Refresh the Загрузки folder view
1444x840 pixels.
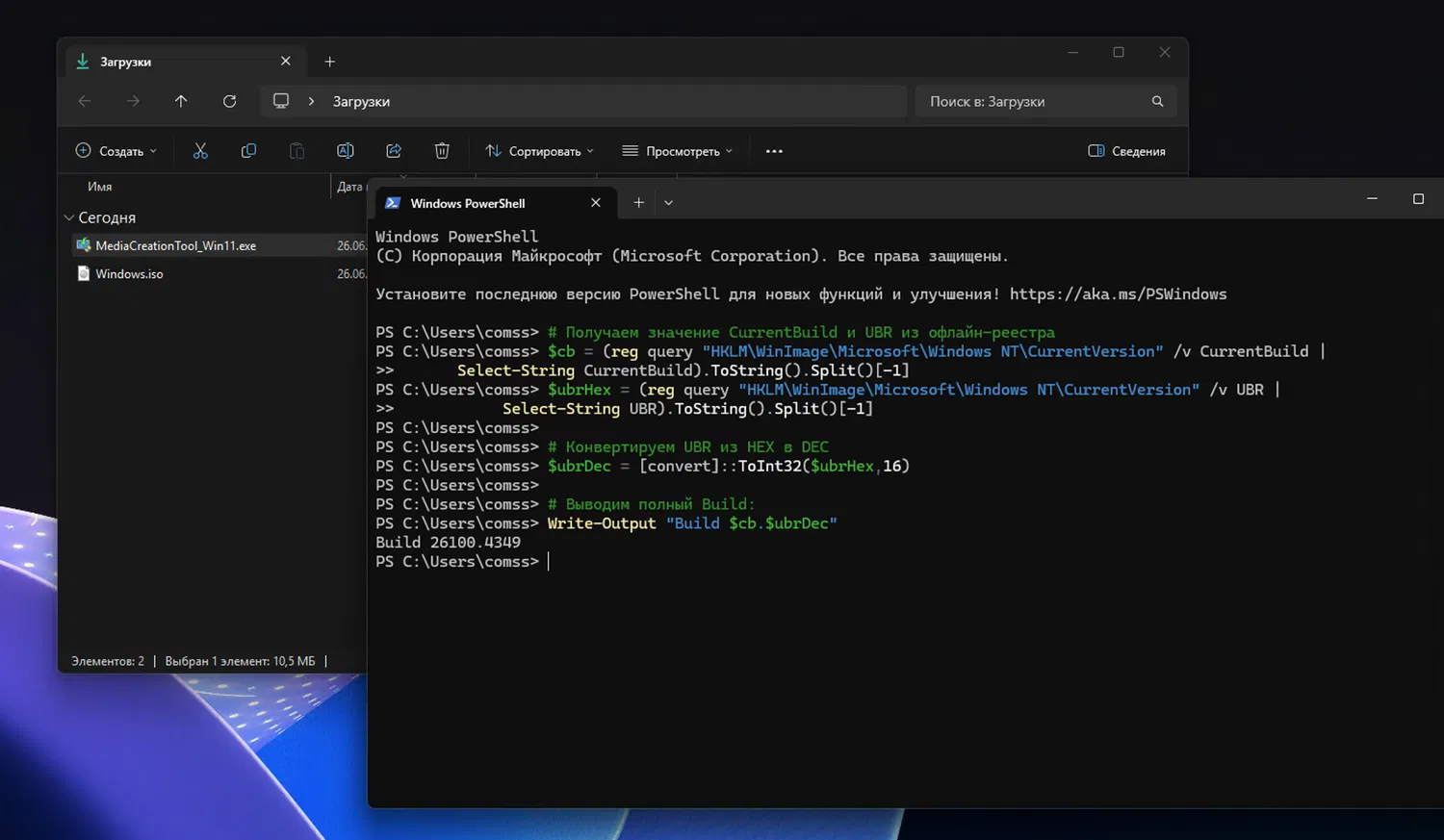229,101
